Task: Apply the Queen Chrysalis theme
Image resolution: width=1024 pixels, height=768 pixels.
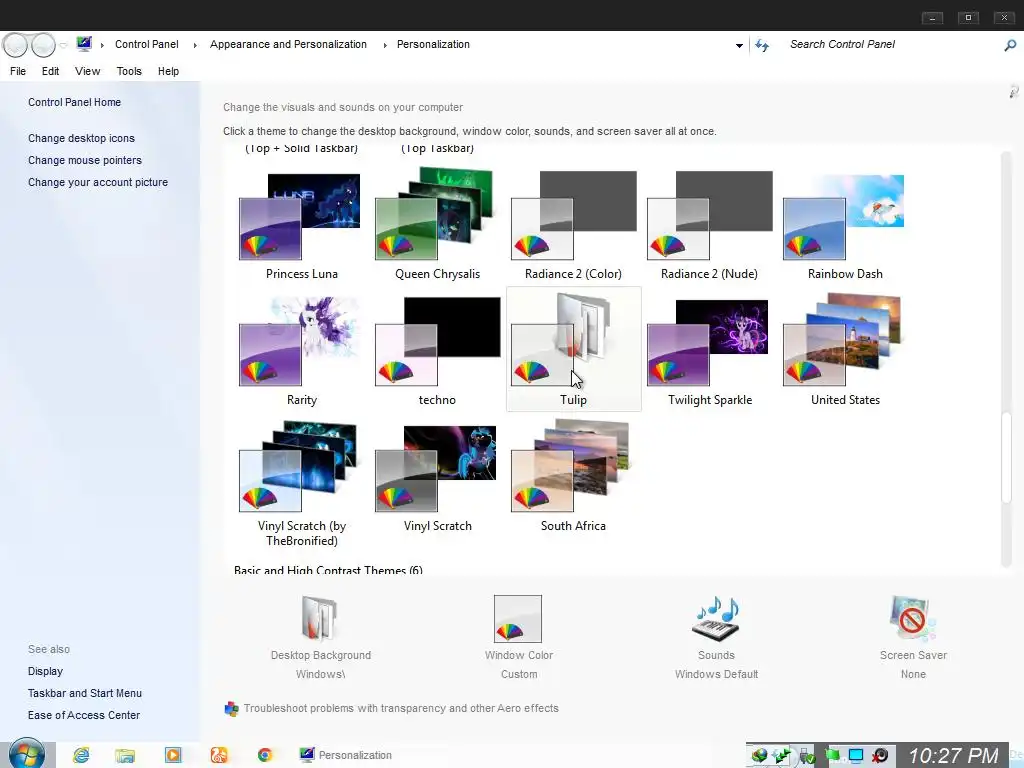Action: point(437,223)
